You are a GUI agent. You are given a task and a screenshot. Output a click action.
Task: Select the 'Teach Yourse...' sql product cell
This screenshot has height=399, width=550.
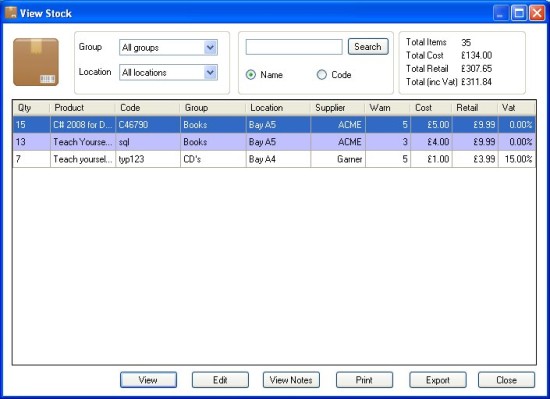tap(83, 142)
